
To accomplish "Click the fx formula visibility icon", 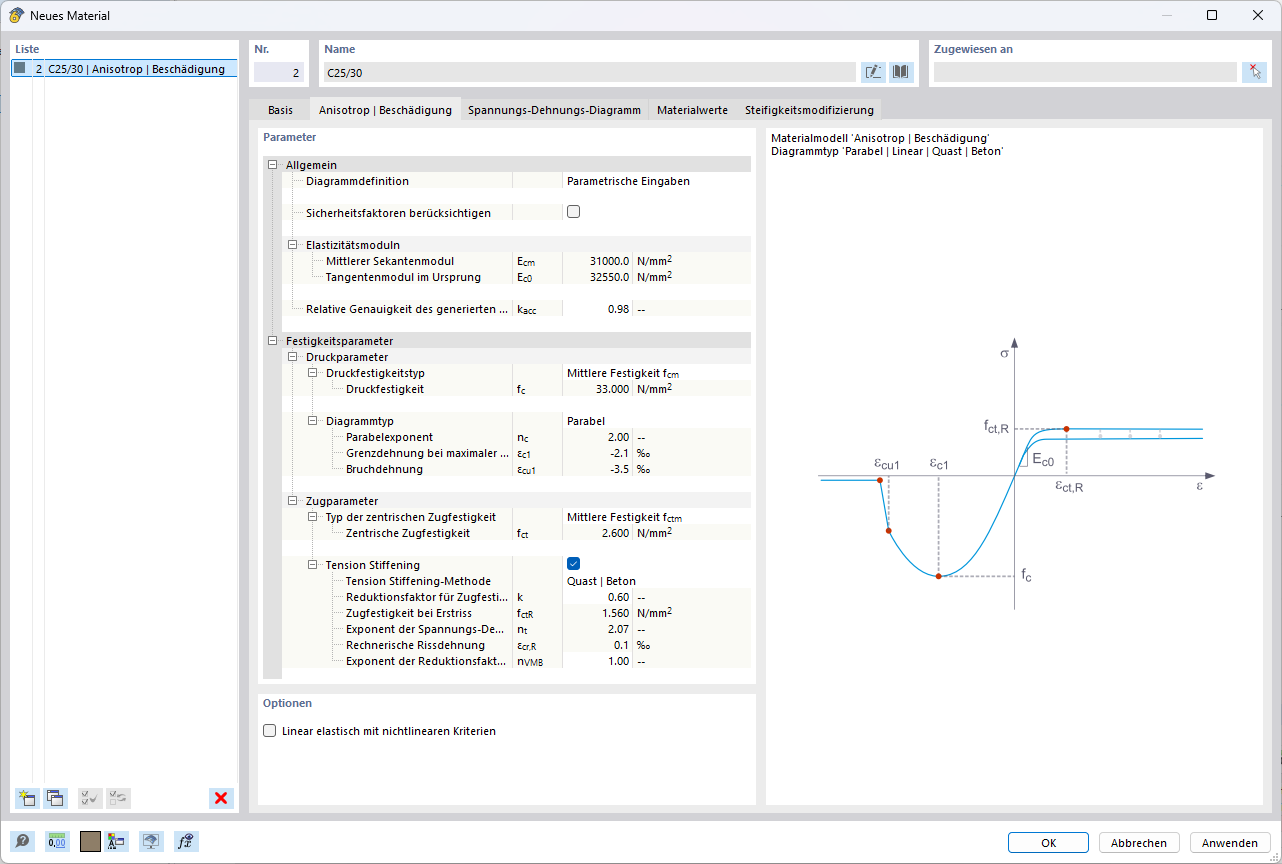I will pos(185,842).
